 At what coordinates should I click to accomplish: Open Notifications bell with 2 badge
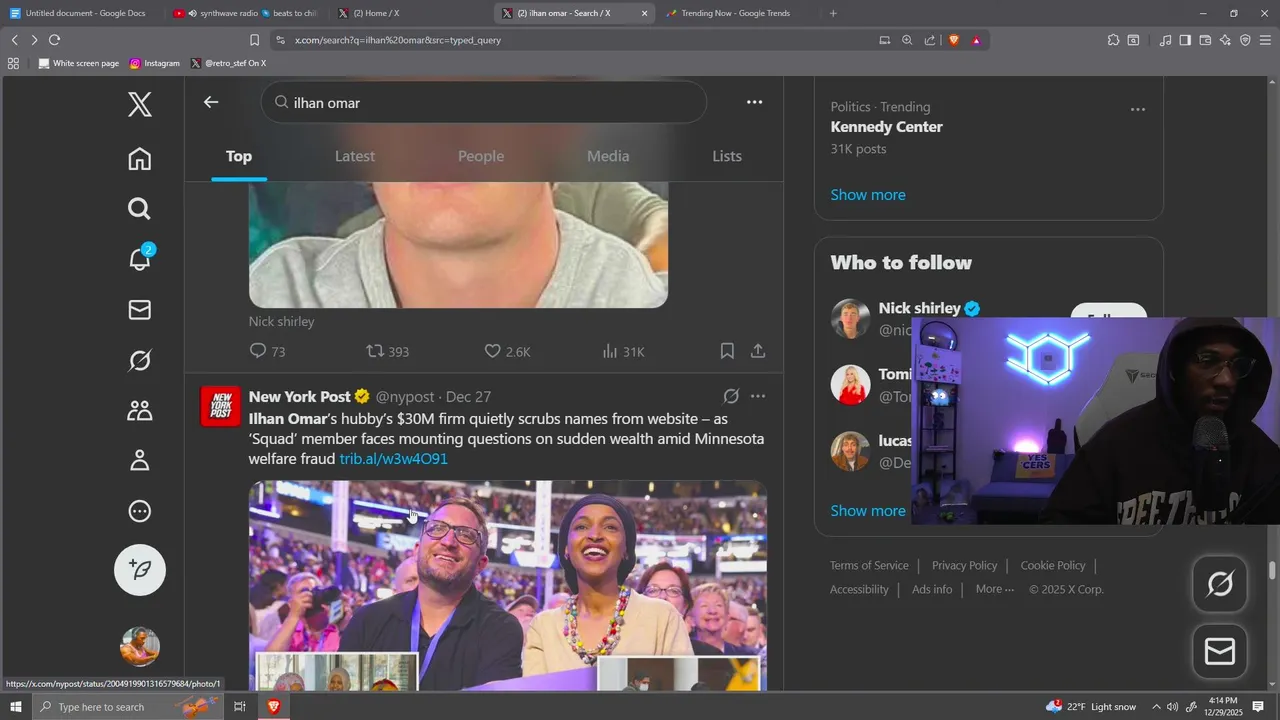pyautogui.click(x=140, y=259)
